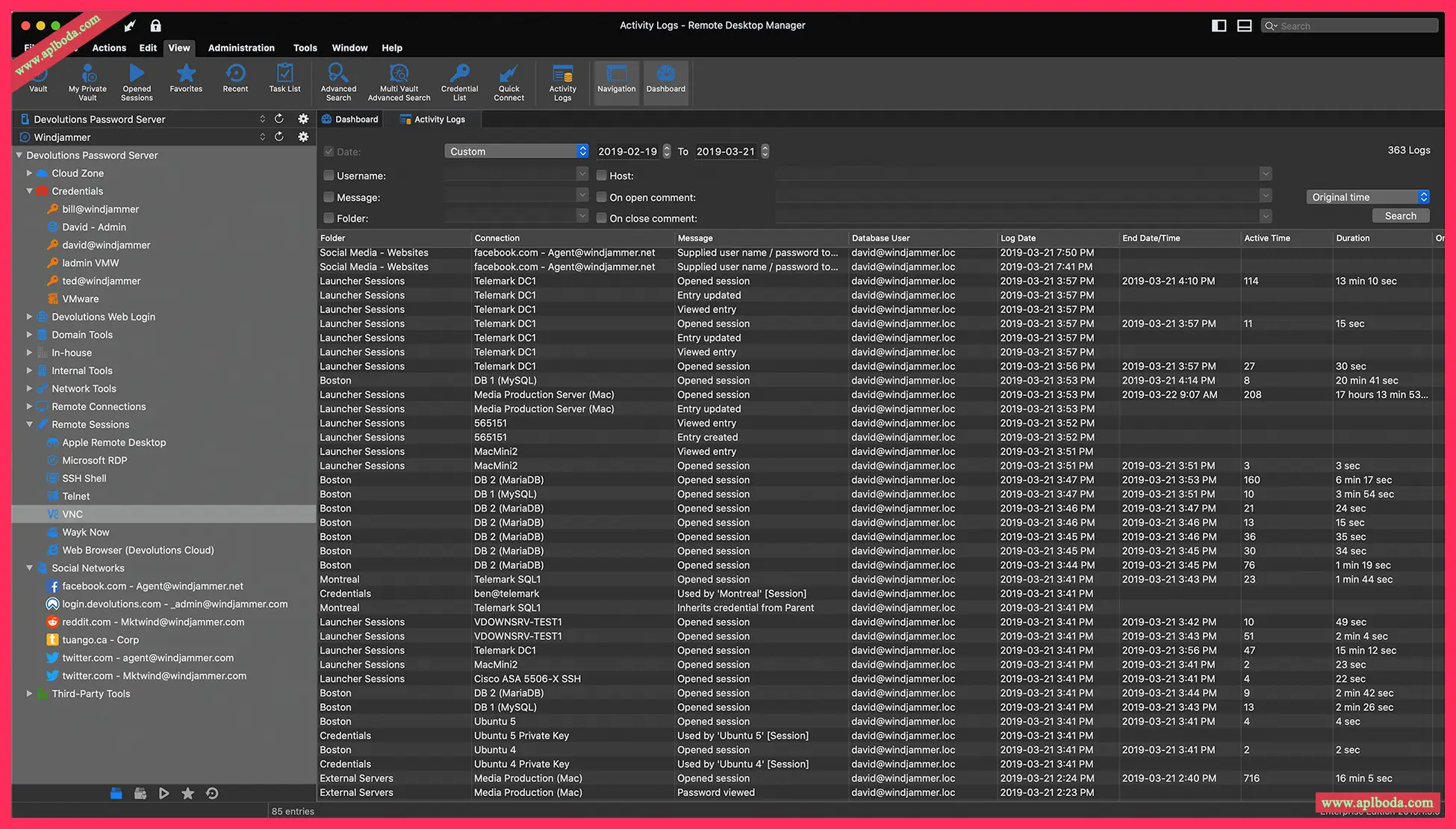Viewport: 1456px width, 829px height.
Task: Collapse the Remote Sessions folder
Action: [29, 424]
